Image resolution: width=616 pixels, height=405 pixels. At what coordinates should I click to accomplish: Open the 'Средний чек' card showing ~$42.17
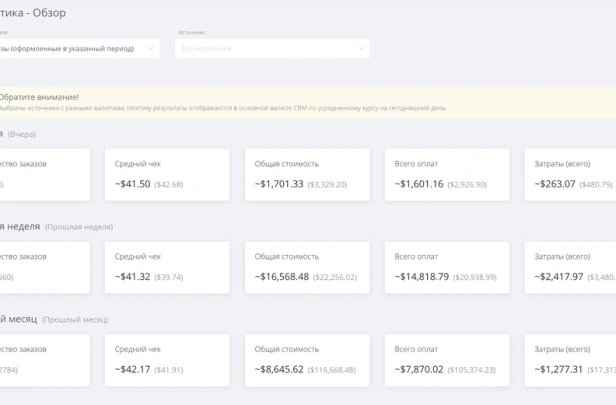[x=167, y=359]
